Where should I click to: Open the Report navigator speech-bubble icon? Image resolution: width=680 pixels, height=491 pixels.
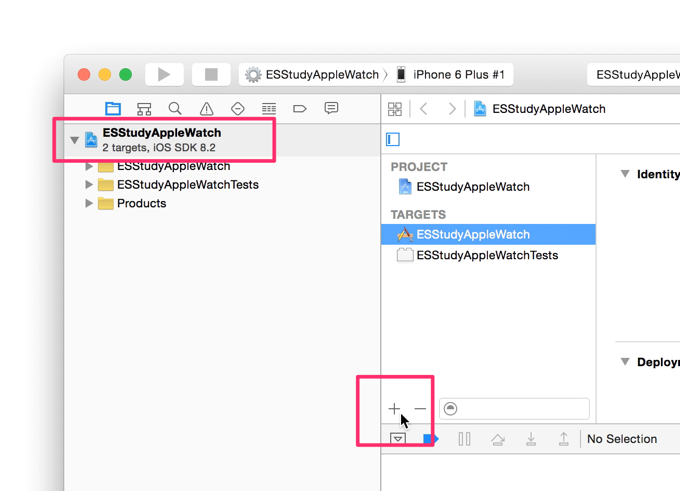pyautogui.click(x=331, y=108)
